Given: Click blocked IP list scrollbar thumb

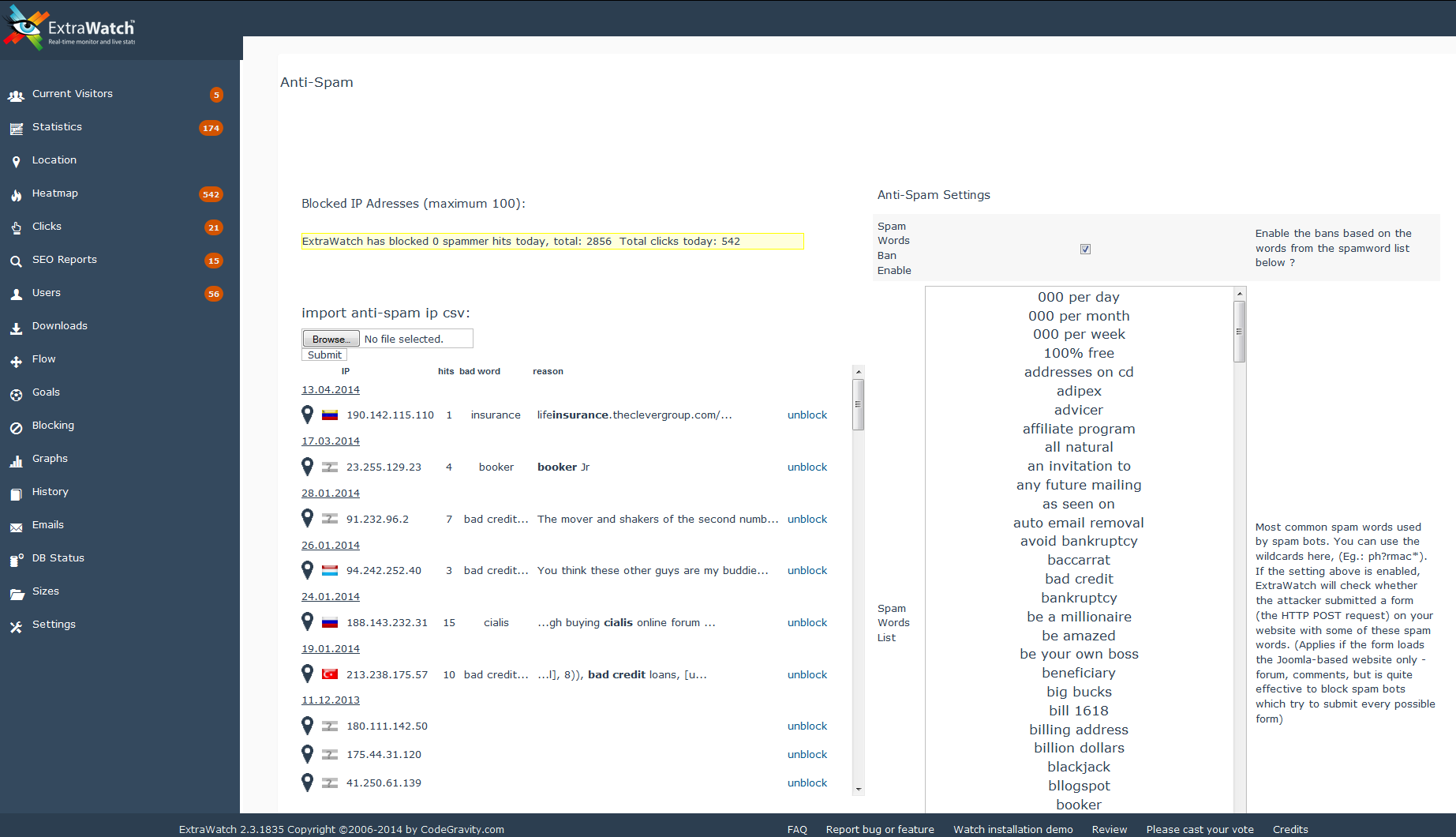Looking at the screenshot, I should click(x=859, y=404).
